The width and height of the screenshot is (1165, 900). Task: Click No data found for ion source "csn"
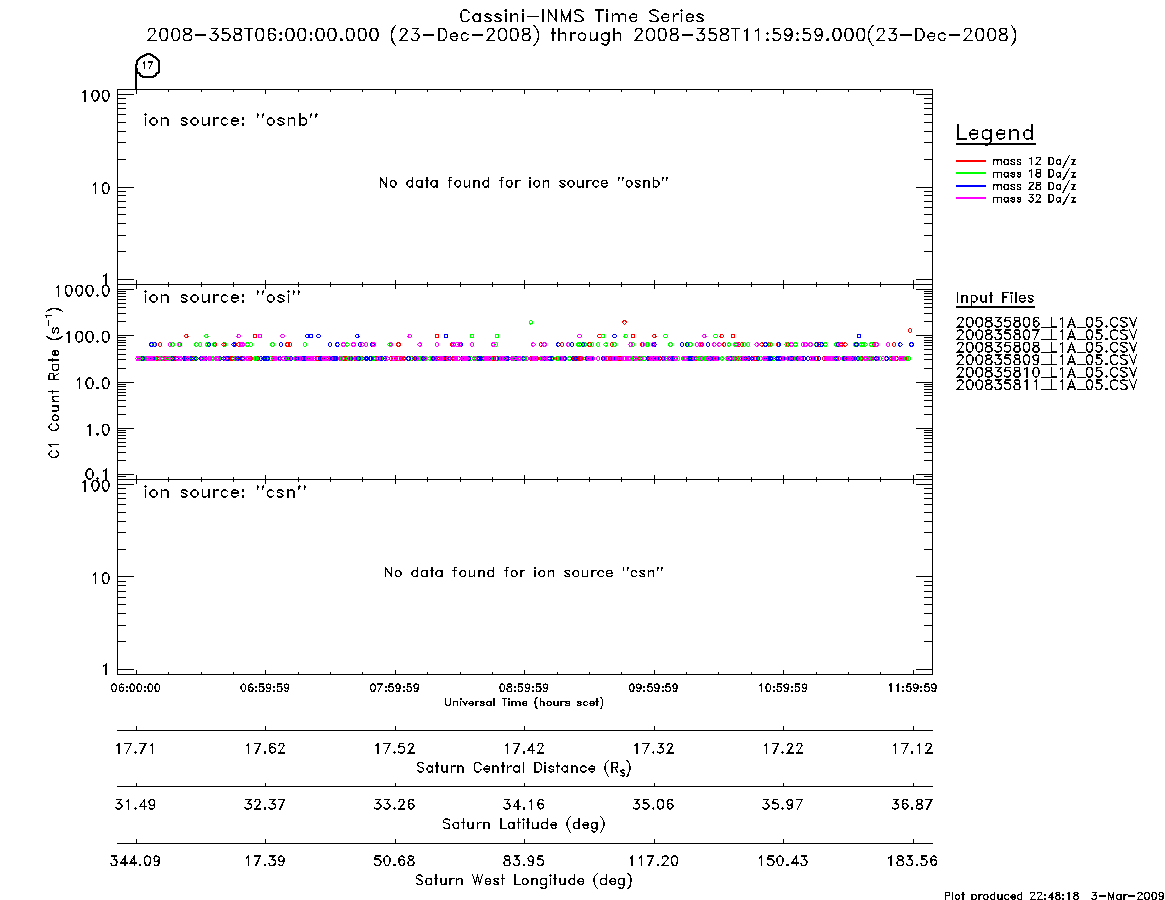[x=524, y=572]
